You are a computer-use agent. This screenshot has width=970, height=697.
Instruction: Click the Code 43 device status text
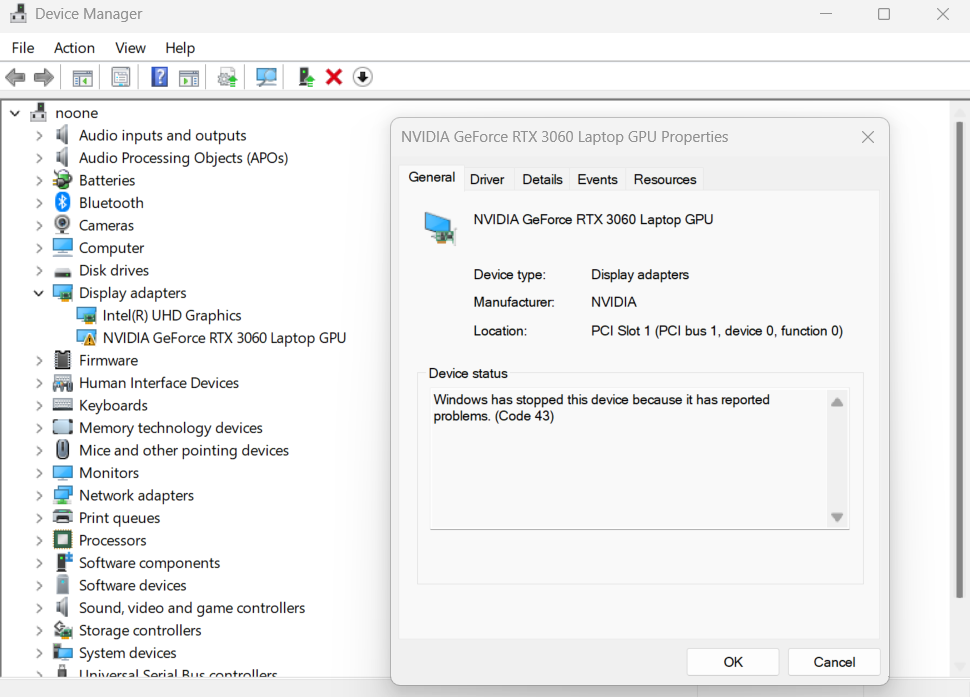click(x=601, y=408)
